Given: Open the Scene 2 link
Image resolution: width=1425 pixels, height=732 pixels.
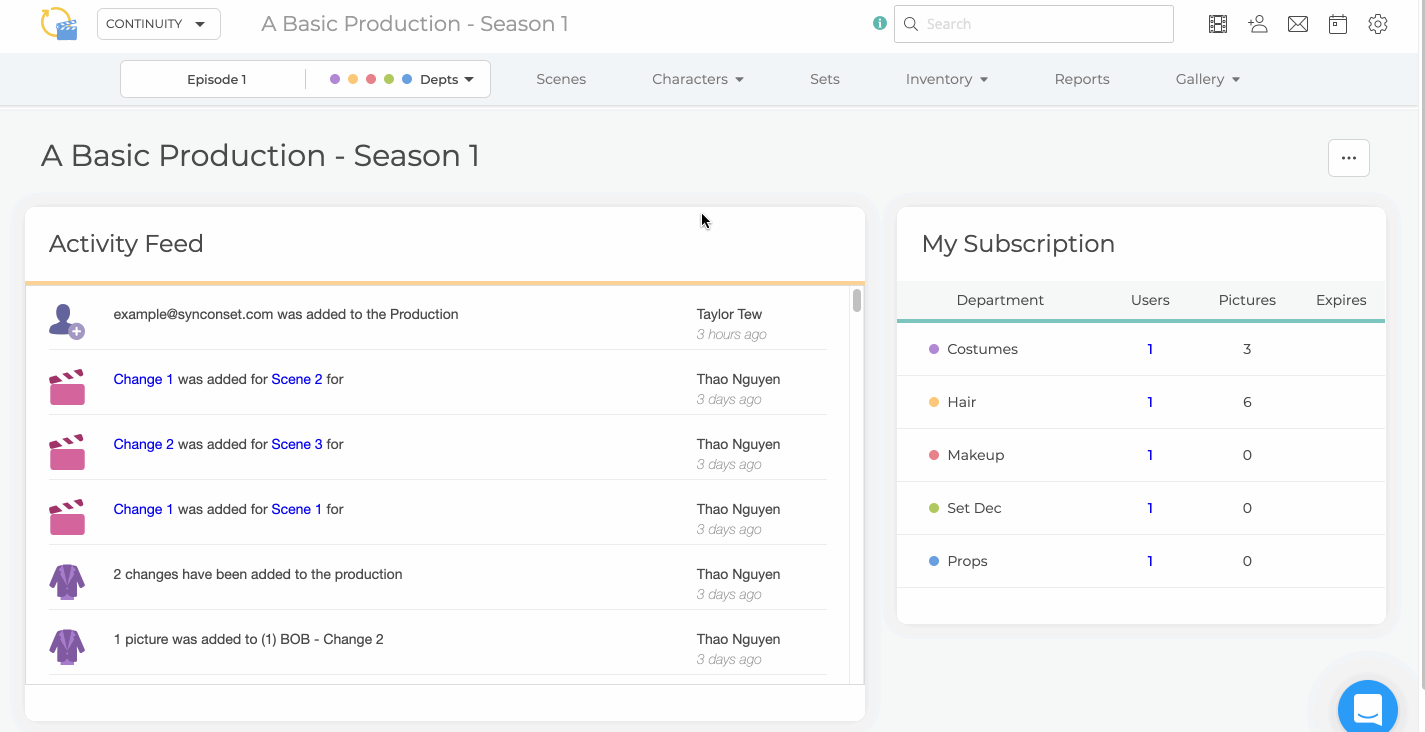Looking at the screenshot, I should tap(297, 379).
